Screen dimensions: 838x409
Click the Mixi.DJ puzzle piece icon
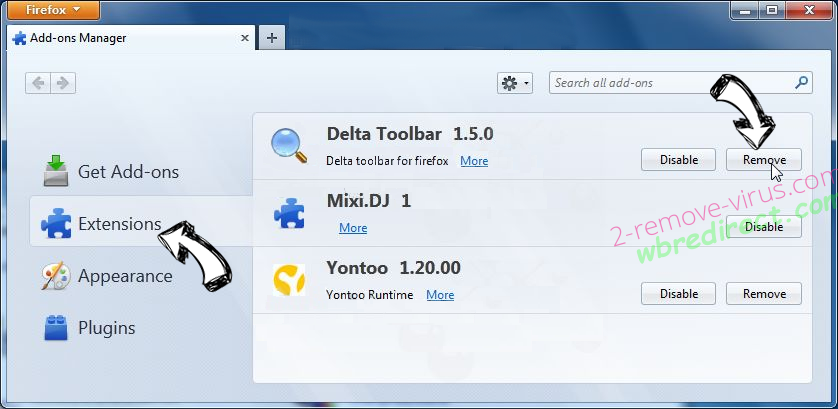pos(289,214)
